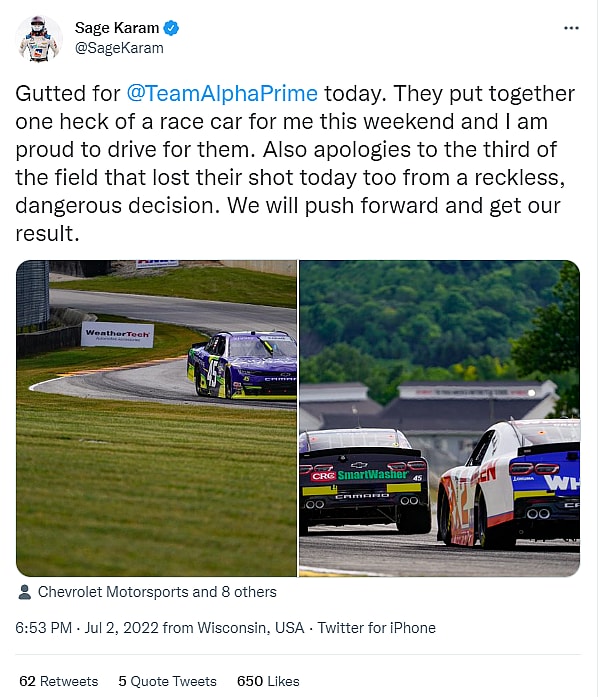The image size is (604, 697).
Task: View the 5 Quote Tweets list
Action: click(167, 681)
